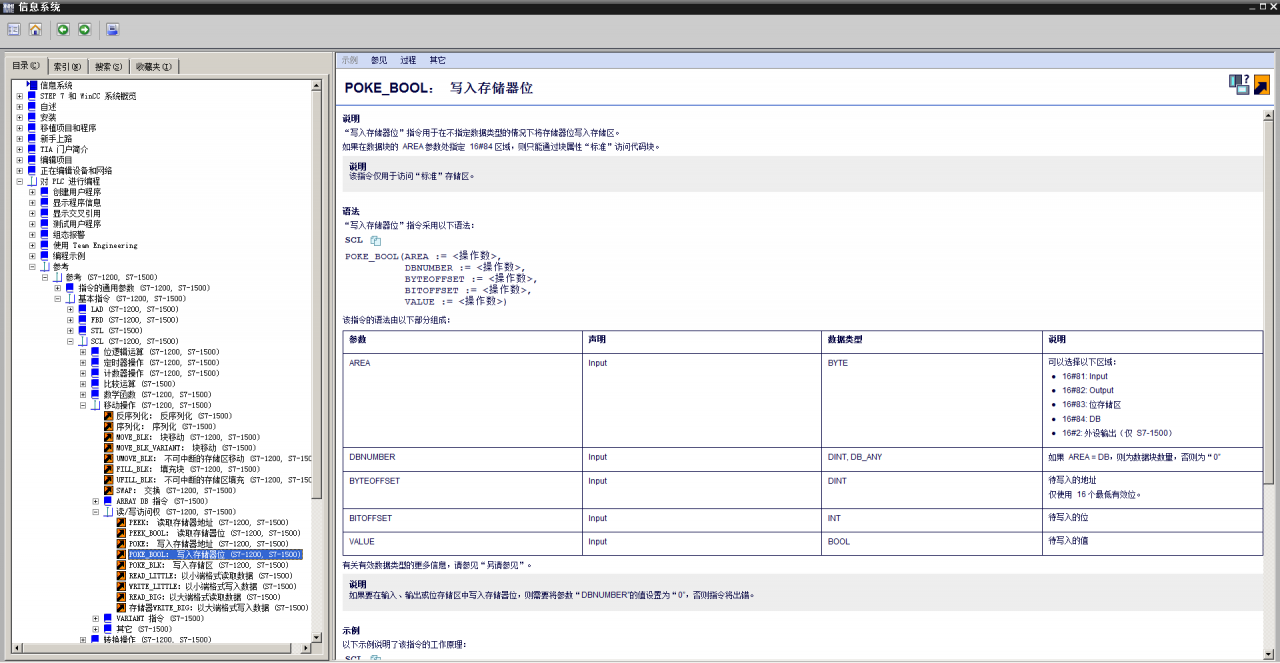Select 存储器WRITE_BIG tree item
The width and height of the screenshot is (1280, 663).
(218, 608)
